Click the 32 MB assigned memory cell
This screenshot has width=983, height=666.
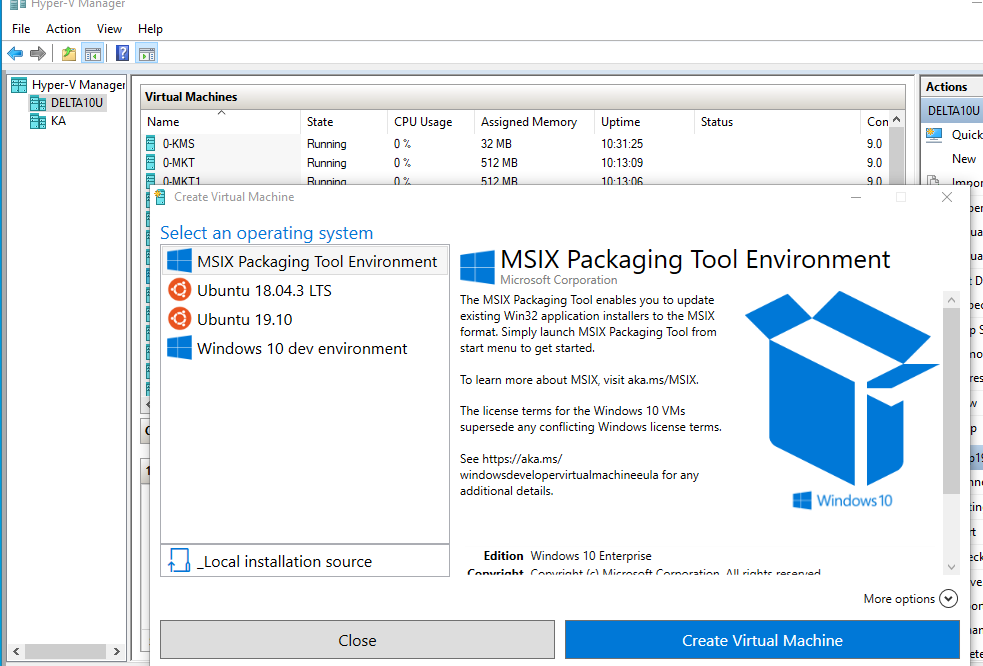coord(497,144)
